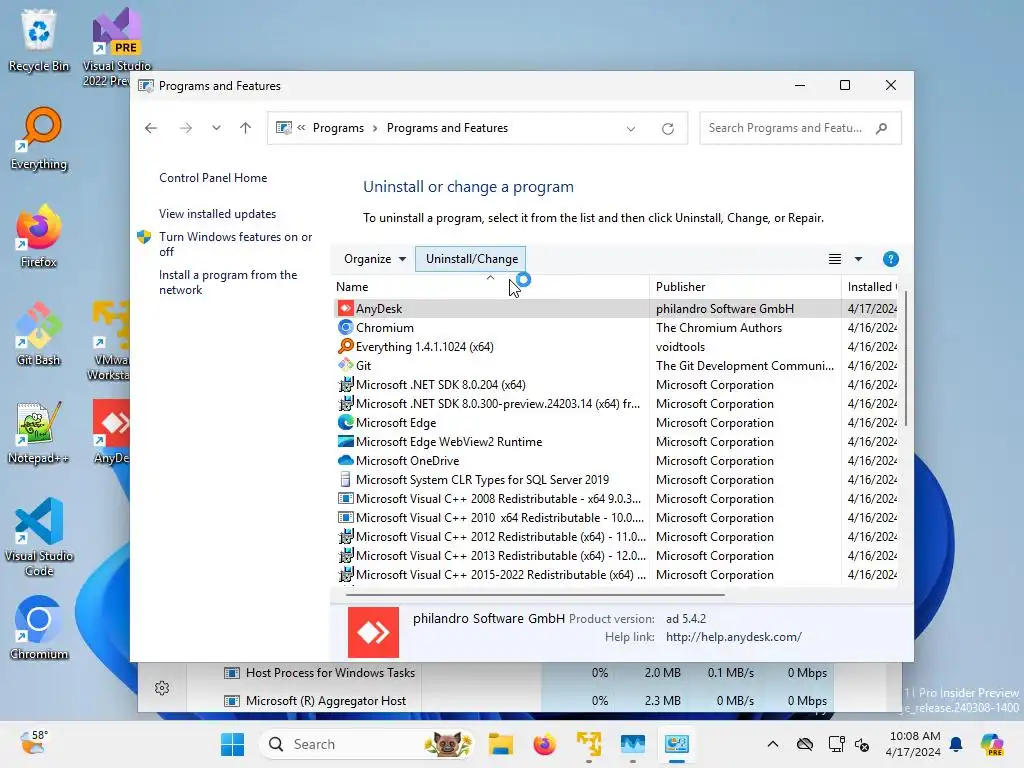
Task: Click the Chromium icon in program list
Action: coord(345,327)
